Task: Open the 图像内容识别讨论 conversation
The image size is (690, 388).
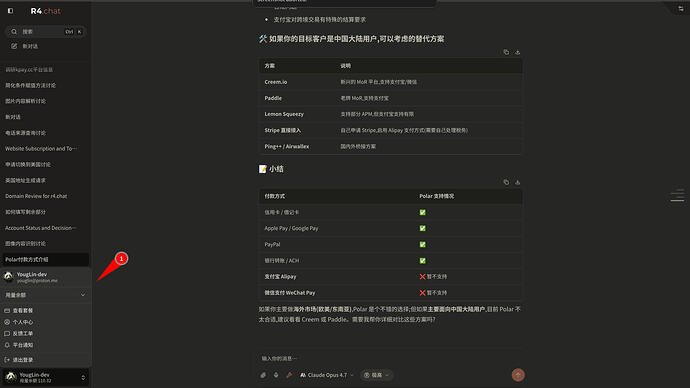Action: [x=26, y=244]
